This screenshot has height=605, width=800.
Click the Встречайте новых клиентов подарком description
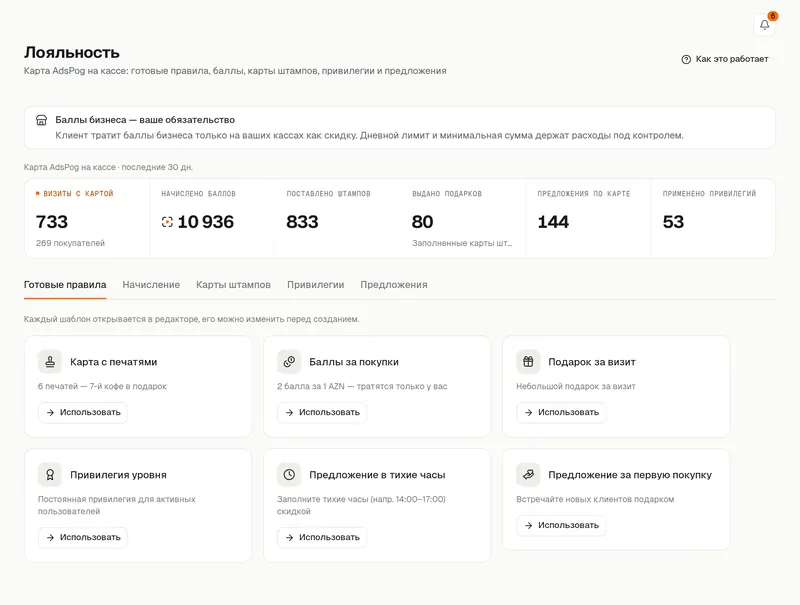(595, 499)
